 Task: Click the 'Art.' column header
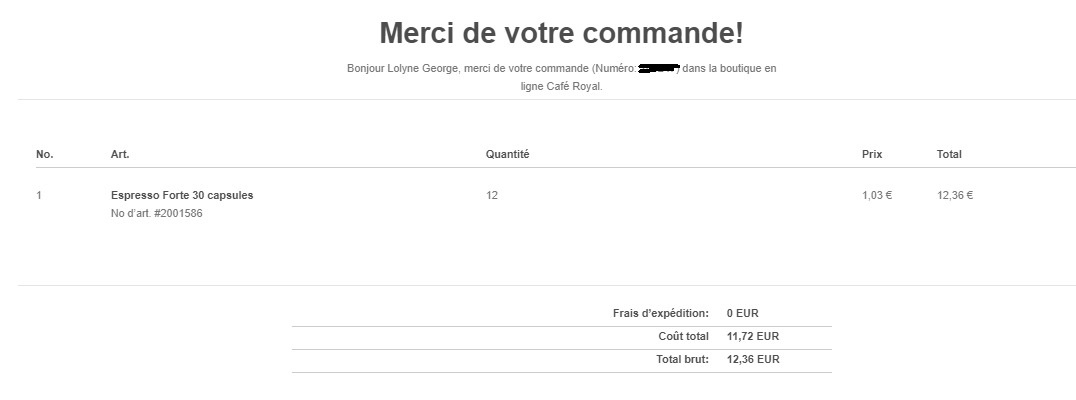(x=120, y=154)
